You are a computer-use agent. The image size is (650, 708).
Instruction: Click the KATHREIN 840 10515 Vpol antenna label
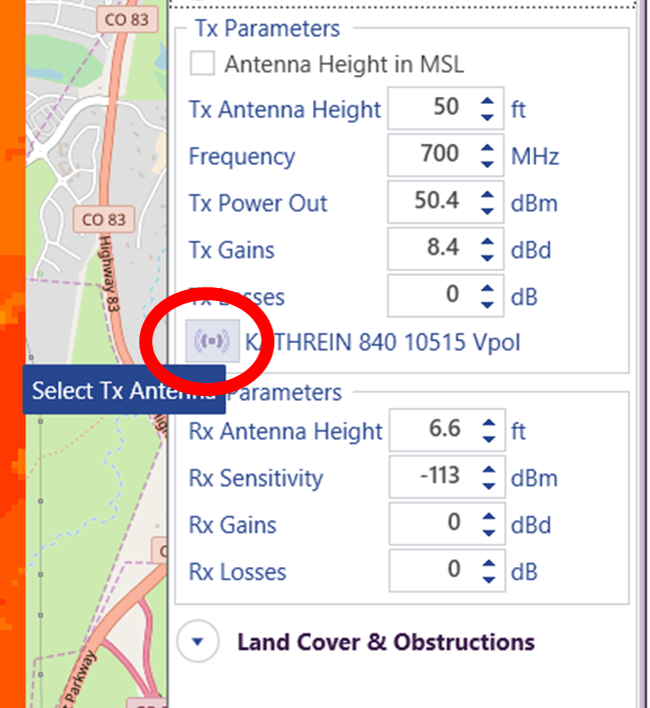383,343
